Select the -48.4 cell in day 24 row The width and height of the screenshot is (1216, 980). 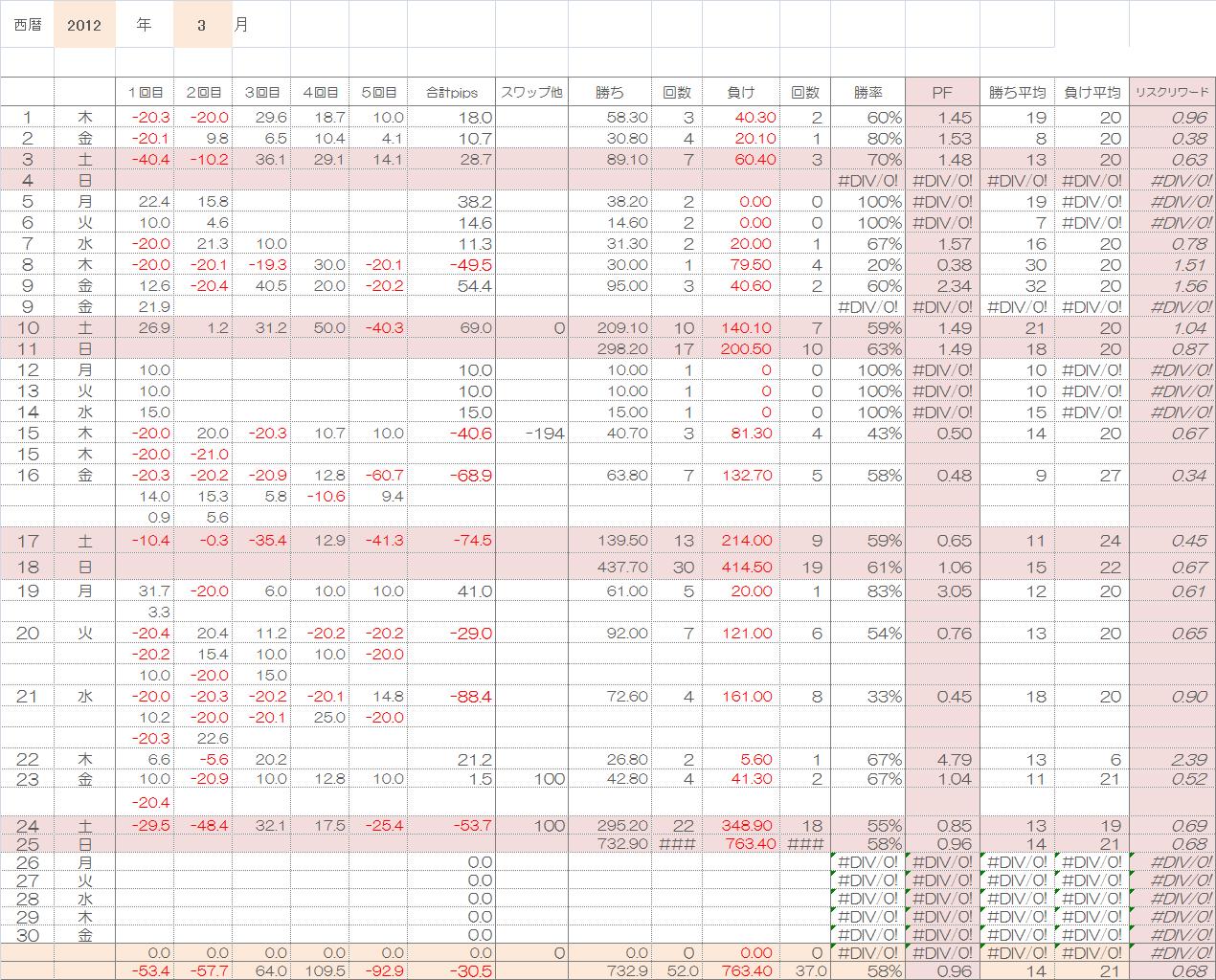click(x=203, y=825)
